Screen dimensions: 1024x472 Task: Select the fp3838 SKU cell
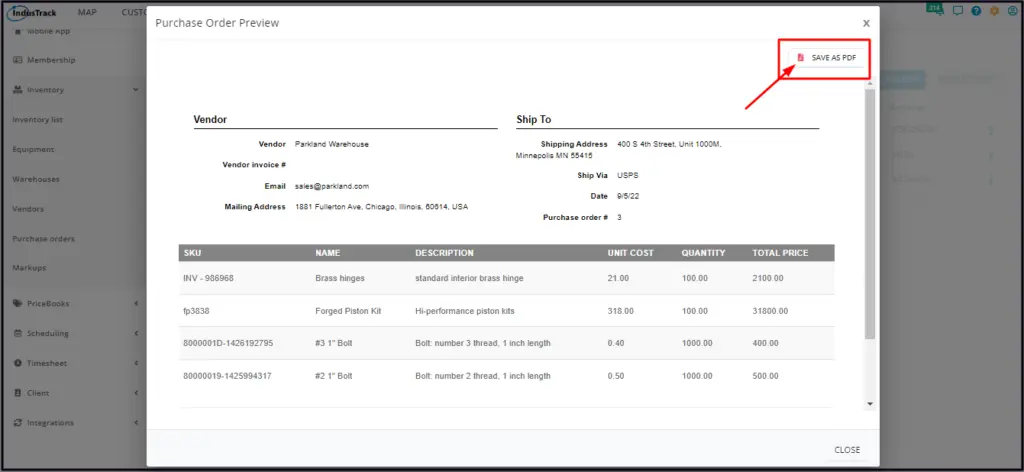pyautogui.click(x=196, y=311)
